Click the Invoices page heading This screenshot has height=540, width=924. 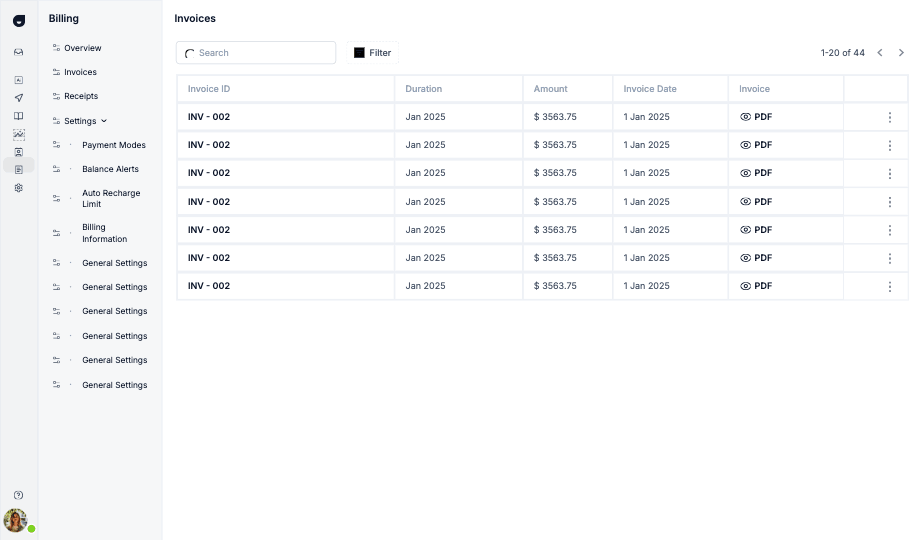(195, 18)
